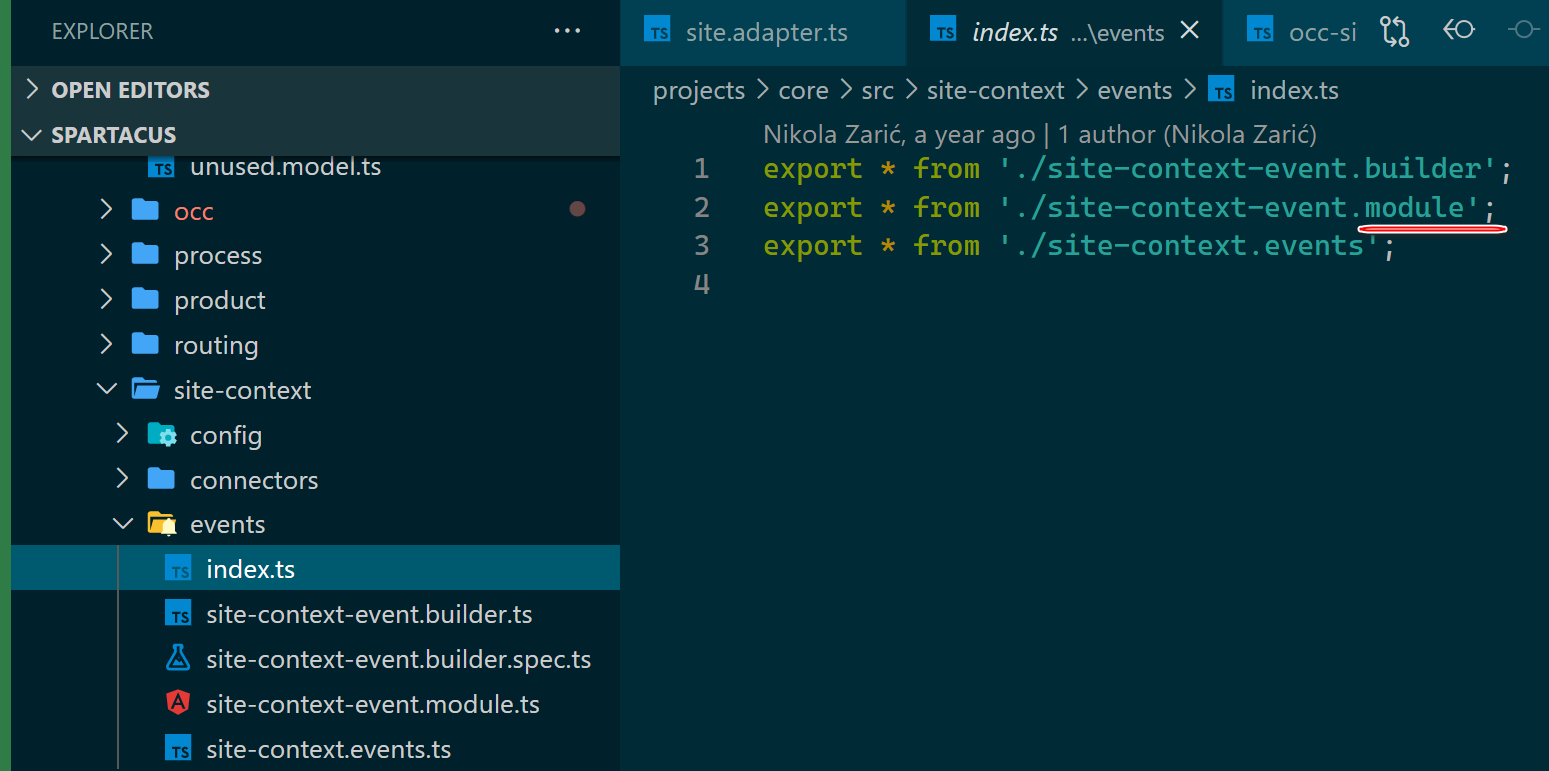Select the index.ts editor tab
This screenshot has width=1549, height=771.
point(1063,32)
